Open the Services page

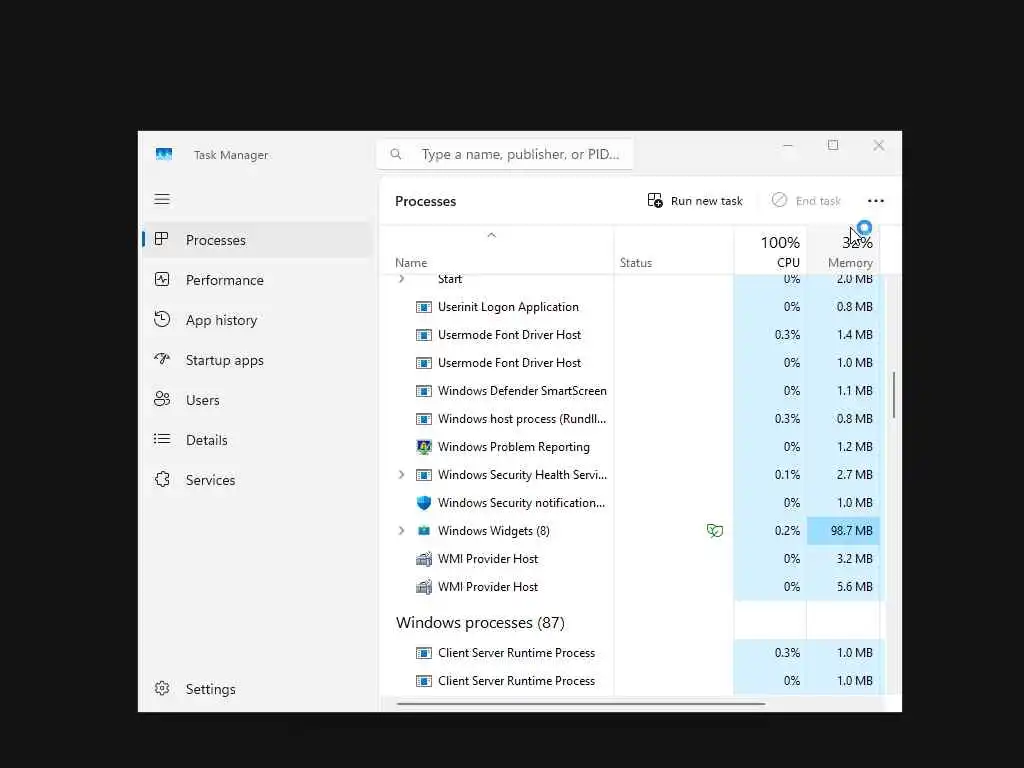click(x=257, y=479)
